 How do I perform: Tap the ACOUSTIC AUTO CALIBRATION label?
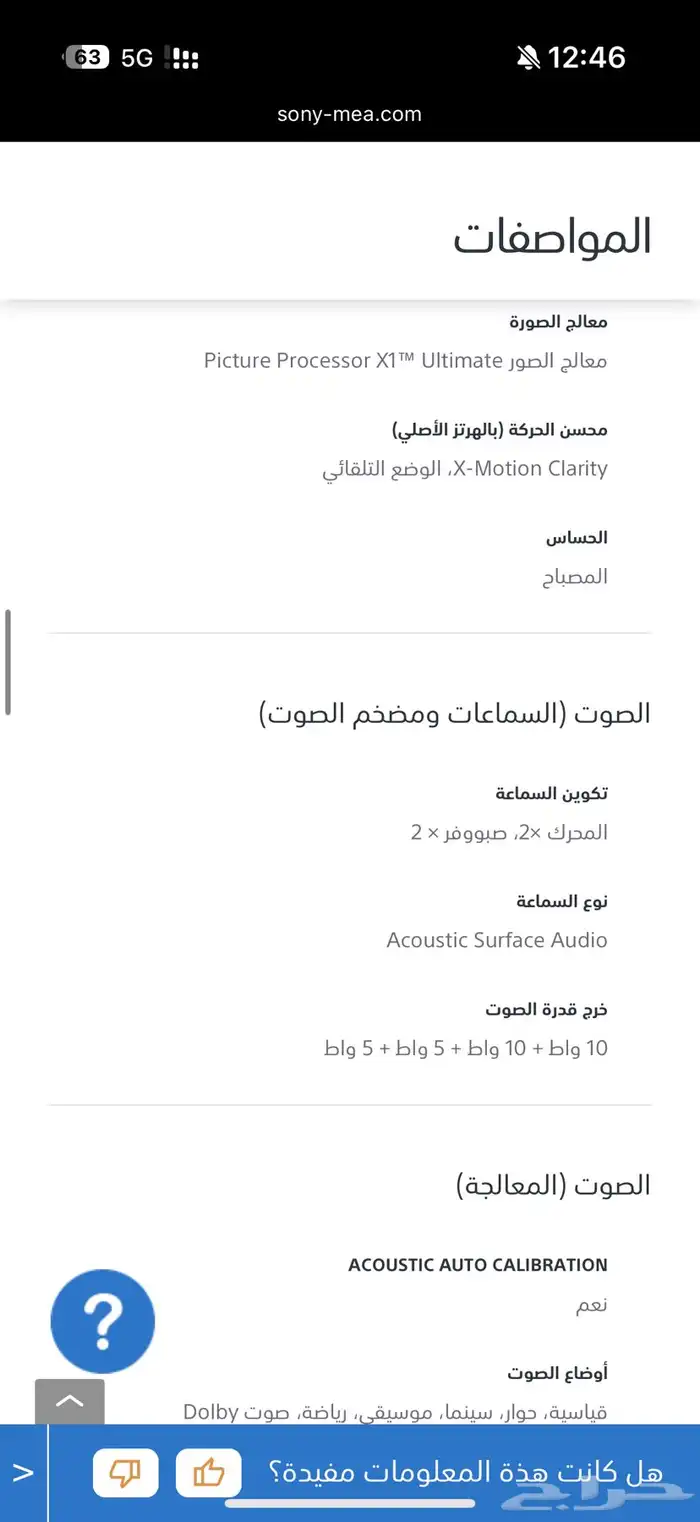[477, 1265]
